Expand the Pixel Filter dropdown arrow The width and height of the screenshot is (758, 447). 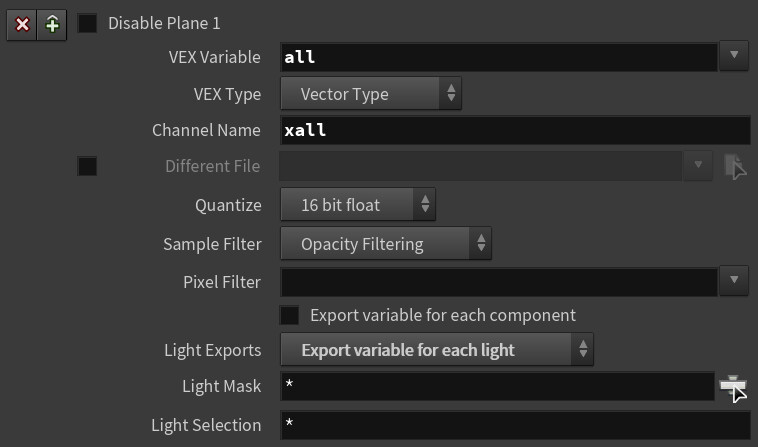coord(734,281)
